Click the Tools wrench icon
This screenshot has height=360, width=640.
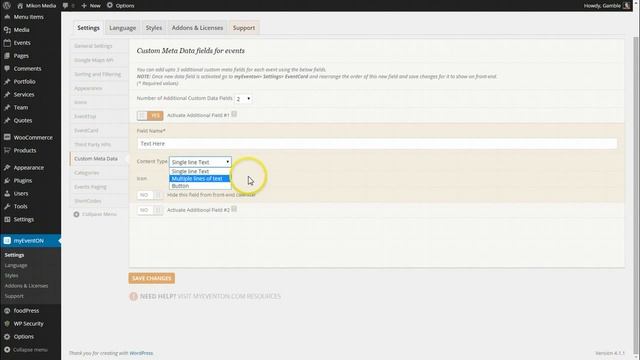click(x=7, y=206)
